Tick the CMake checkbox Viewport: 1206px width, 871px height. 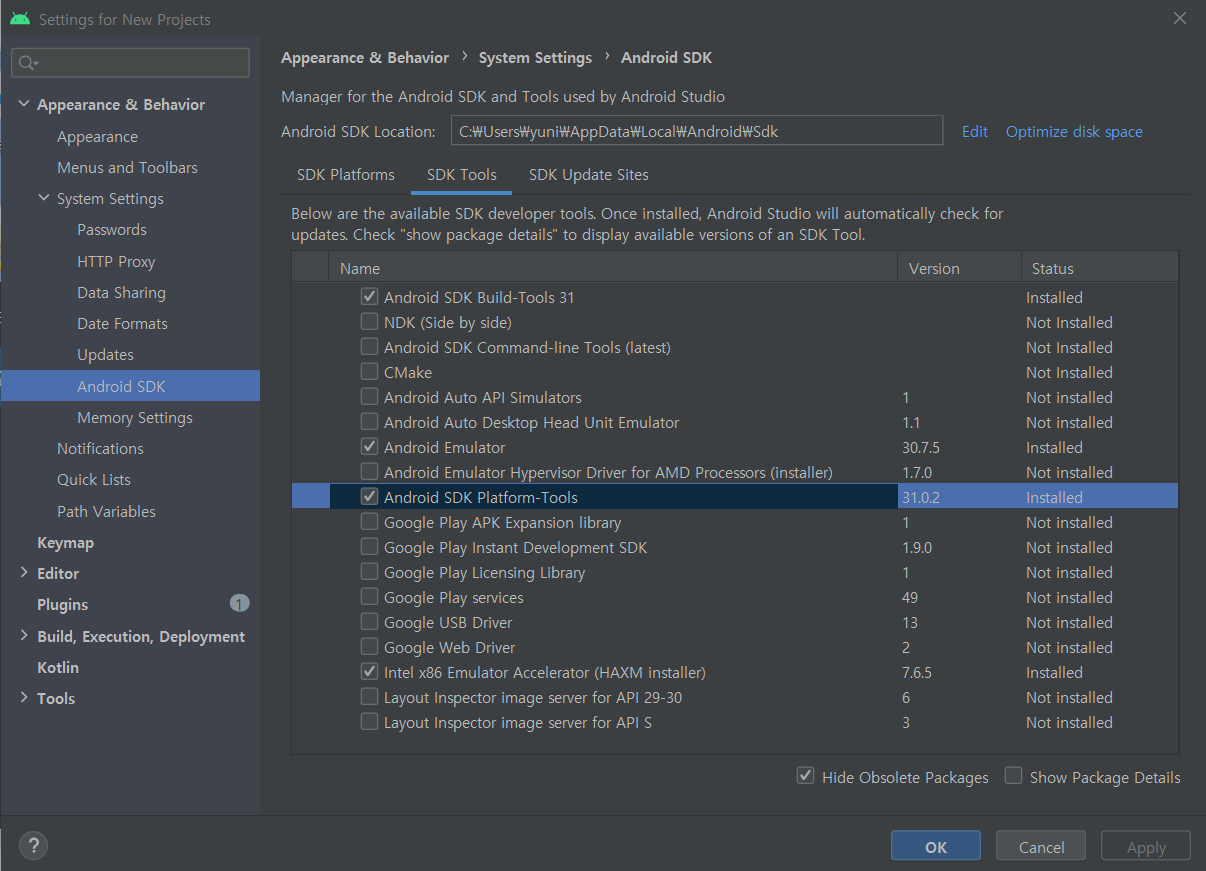point(369,372)
